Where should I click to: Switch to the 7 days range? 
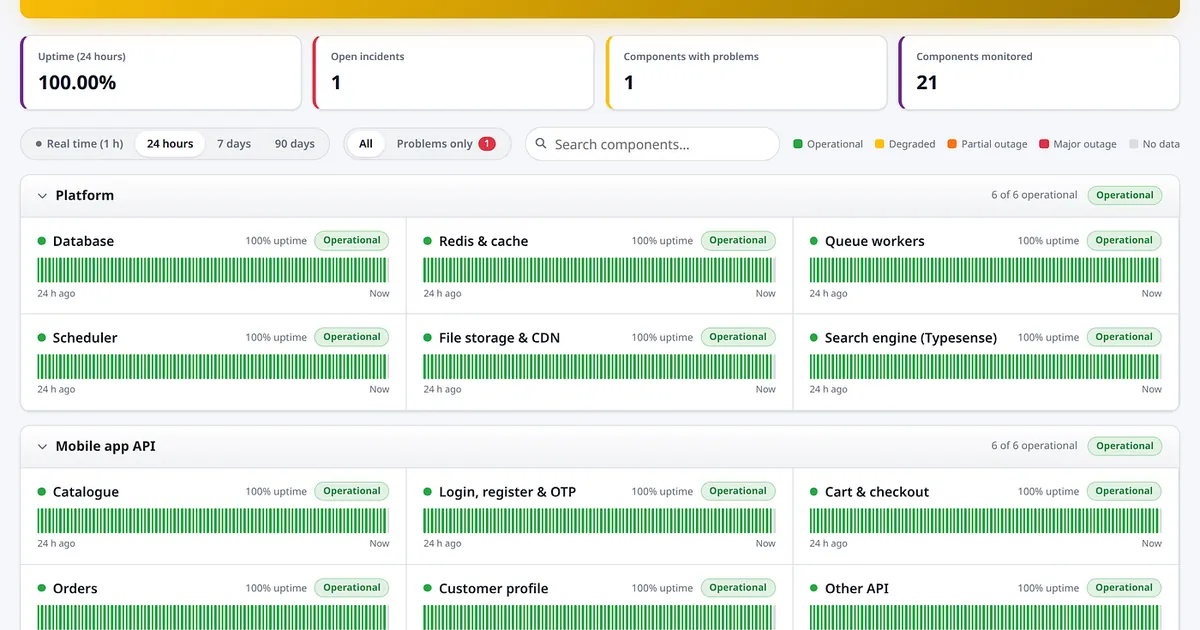tap(234, 144)
